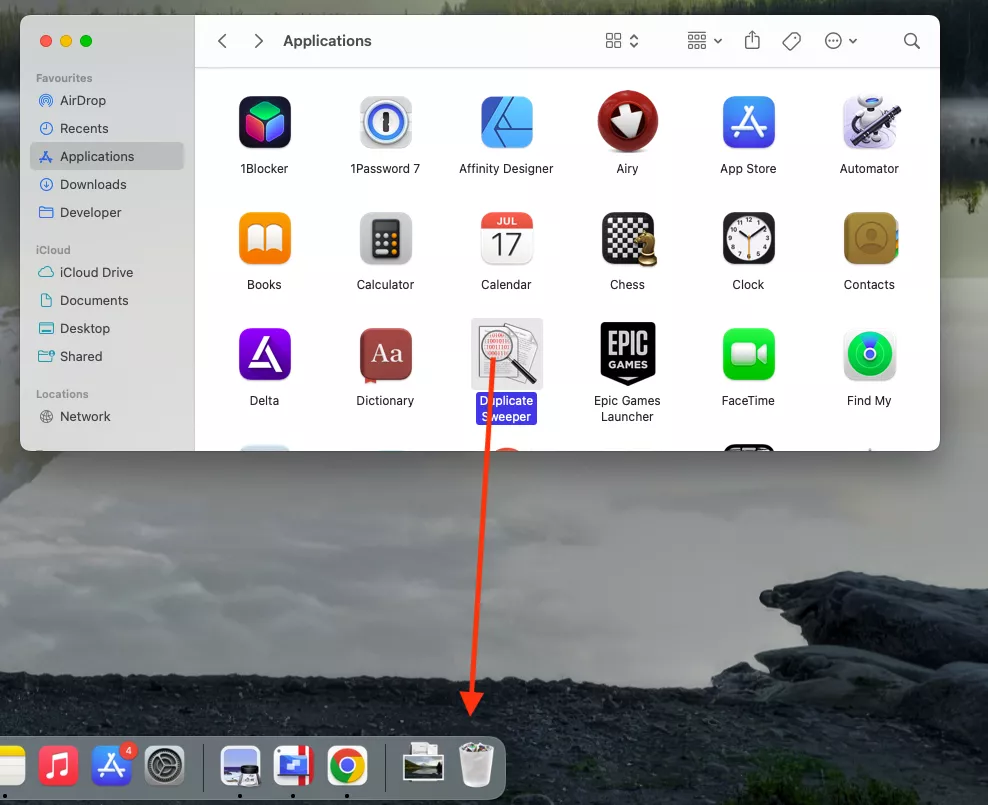Click the back navigation arrow
The height and width of the screenshot is (805, 988).
[223, 41]
